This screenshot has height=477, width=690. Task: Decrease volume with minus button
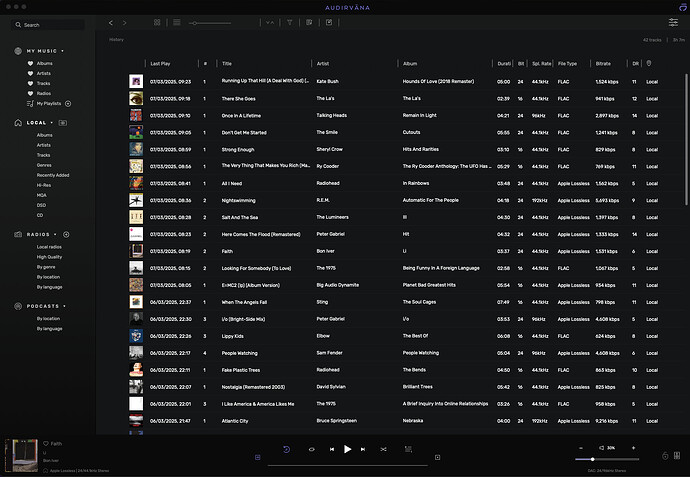tap(581, 448)
